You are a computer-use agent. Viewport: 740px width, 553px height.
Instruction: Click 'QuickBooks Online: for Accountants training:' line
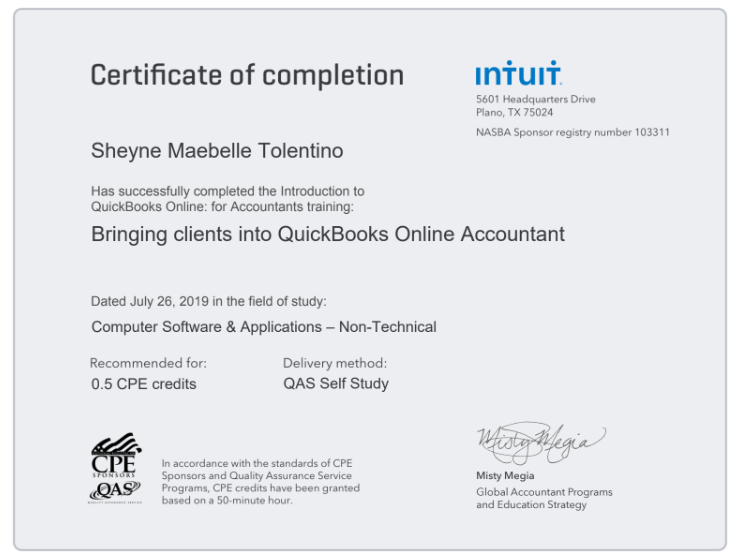coord(222,207)
